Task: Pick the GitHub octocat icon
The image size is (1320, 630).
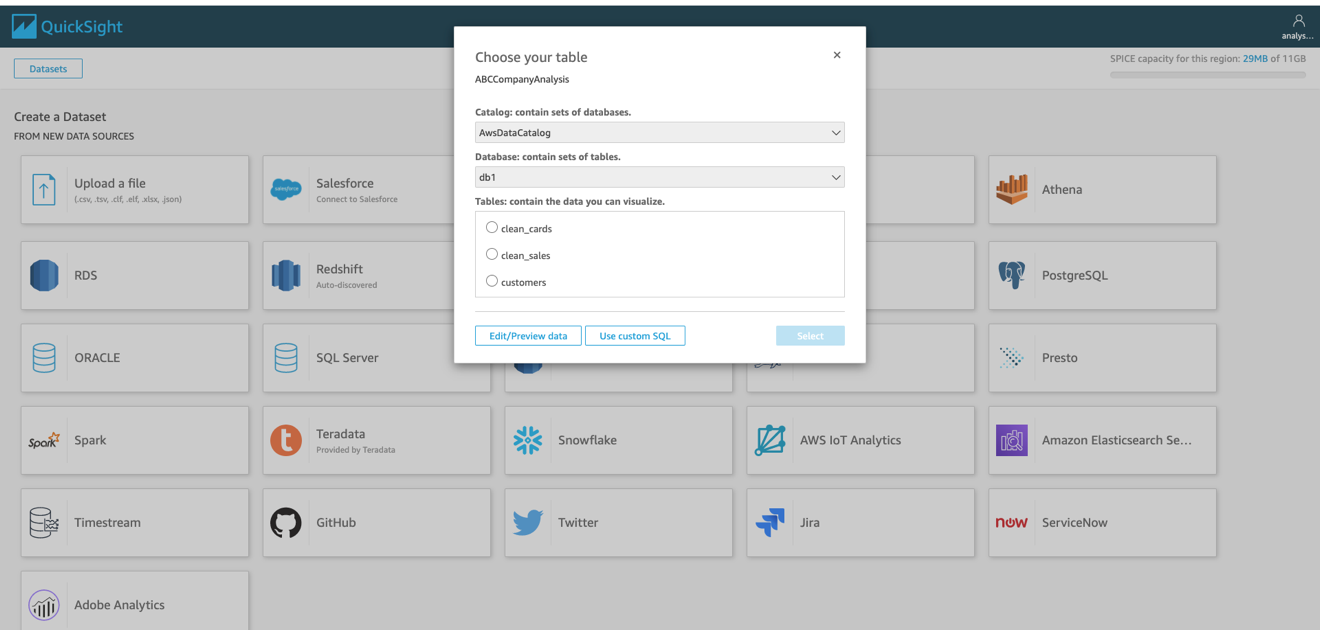Action: click(x=286, y=522)
